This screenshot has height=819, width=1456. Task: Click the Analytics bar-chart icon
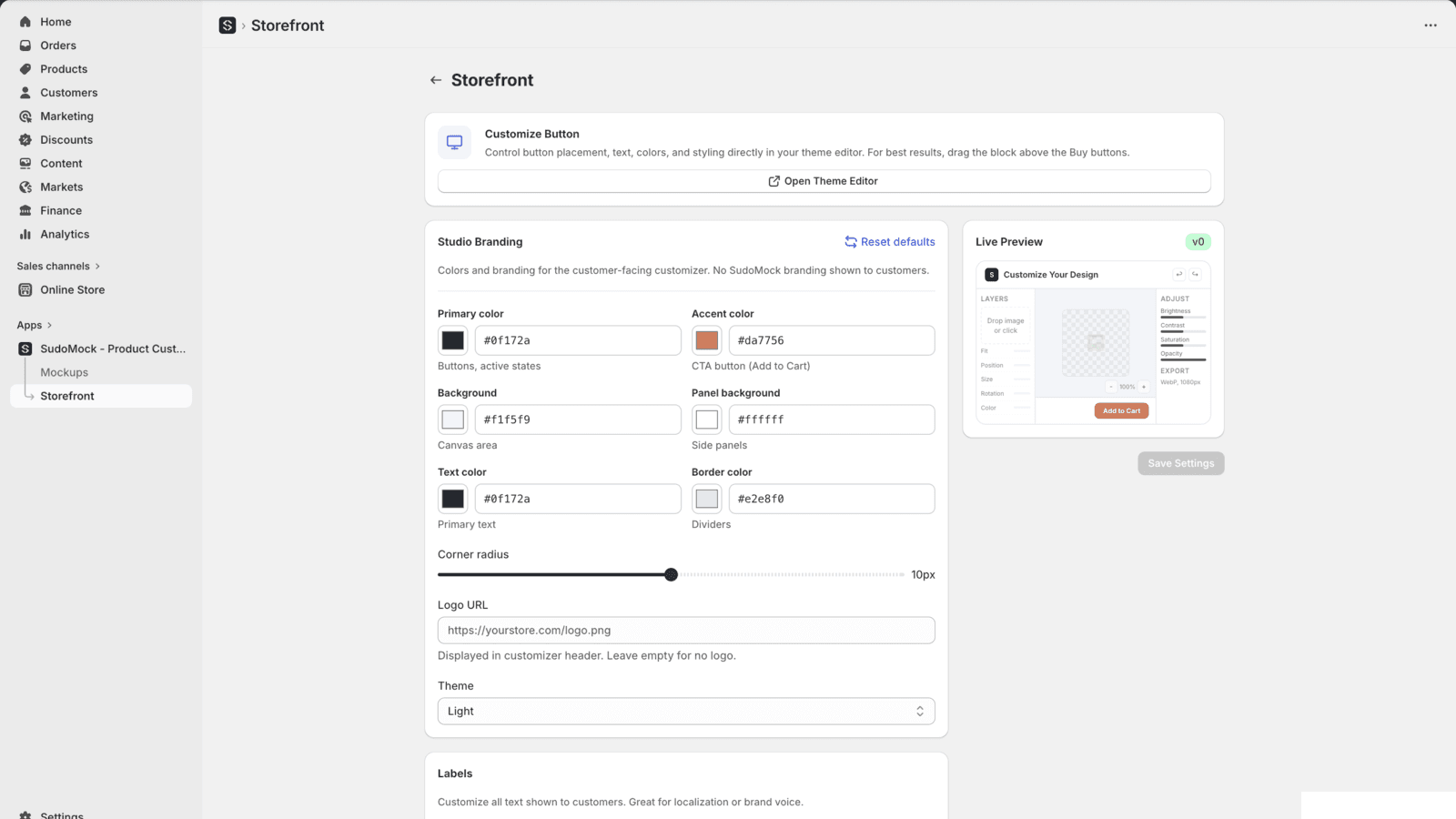coord(25,234)
